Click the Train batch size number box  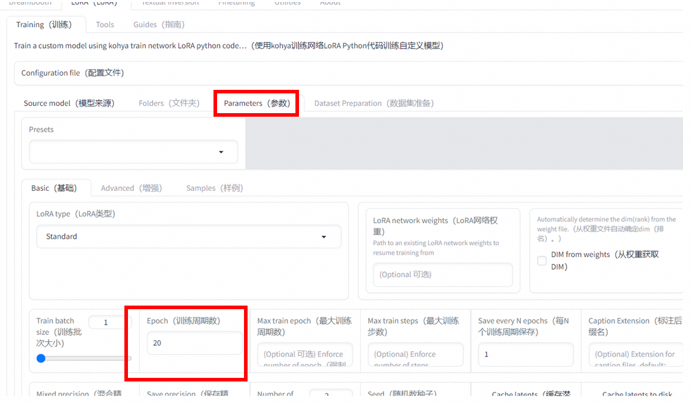coord(108,323)
